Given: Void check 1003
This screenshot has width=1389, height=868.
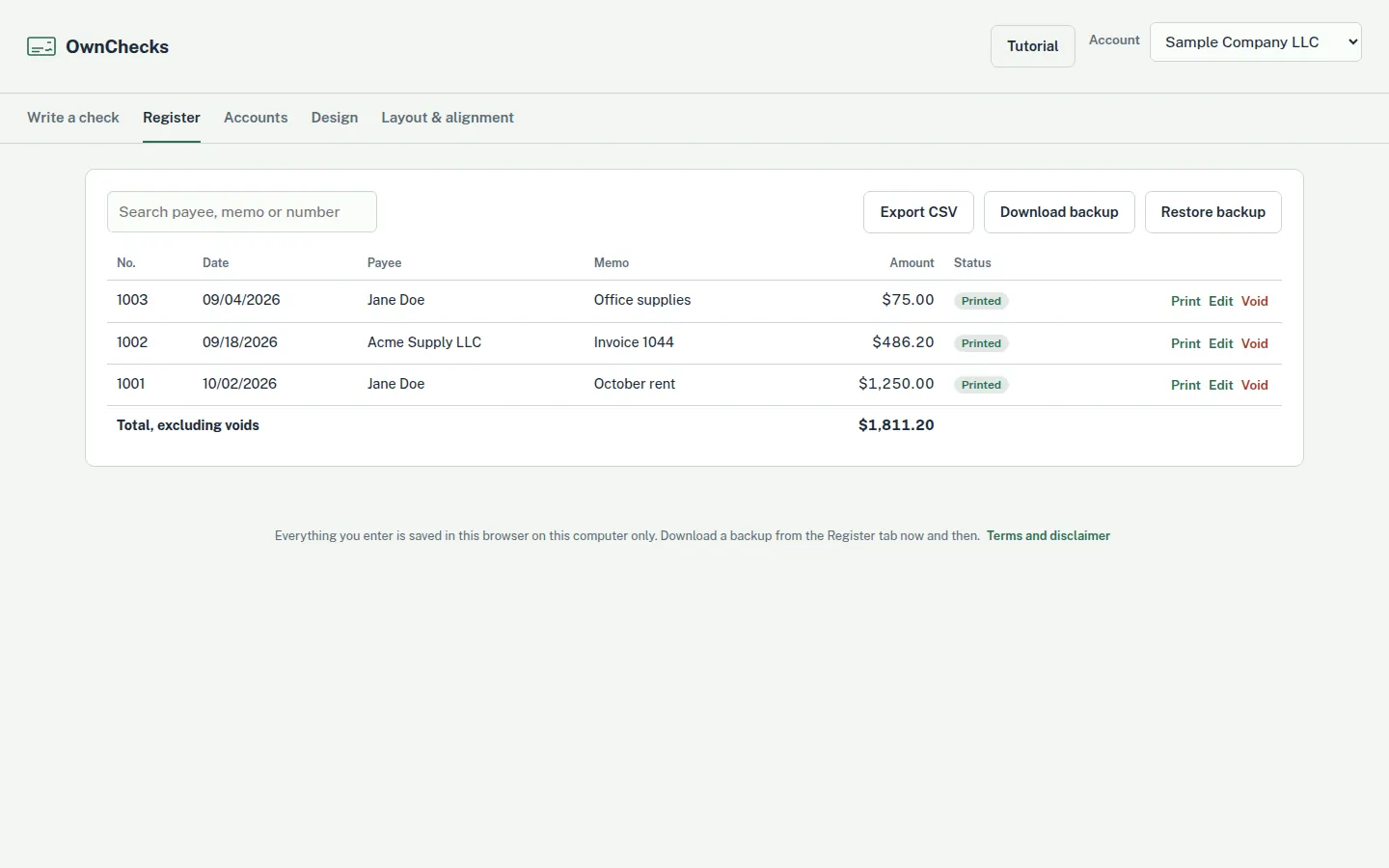Looking at the screenshot, I should pyautogui.click(x=1255, y=301).
